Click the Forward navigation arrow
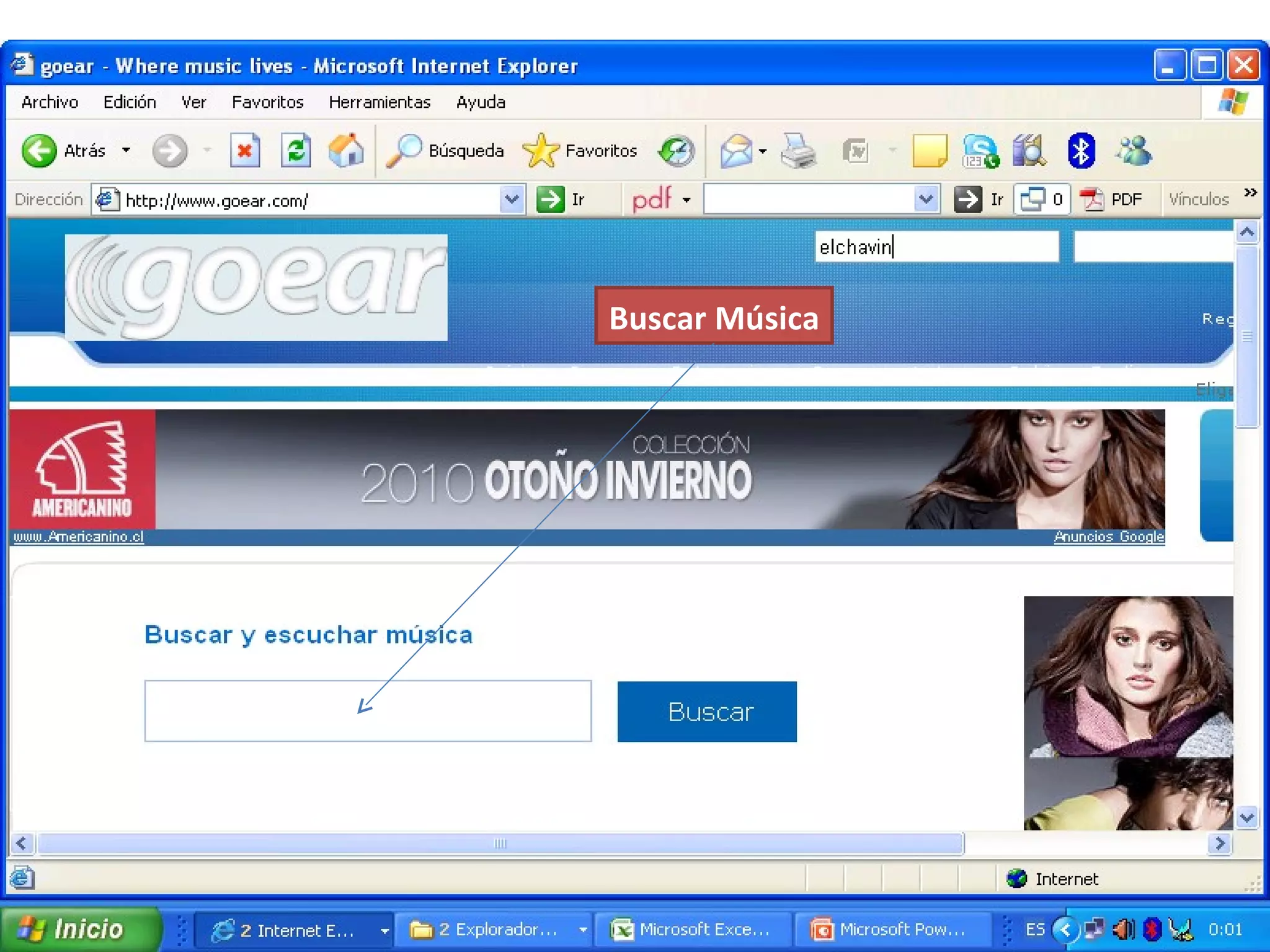Viewport: 1270px width, 952px height. [x=169, y=151]
